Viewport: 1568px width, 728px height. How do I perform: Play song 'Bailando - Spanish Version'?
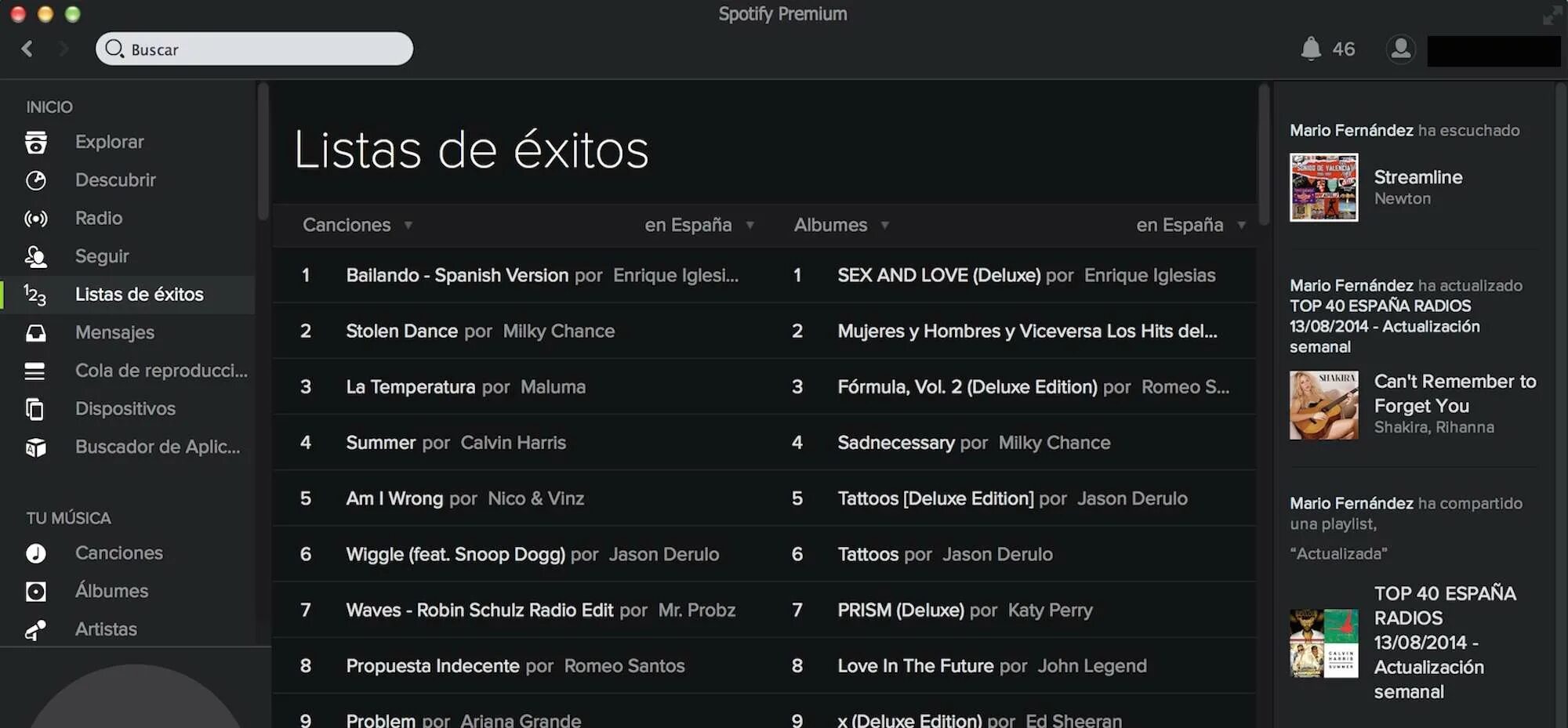pos(457,276)
